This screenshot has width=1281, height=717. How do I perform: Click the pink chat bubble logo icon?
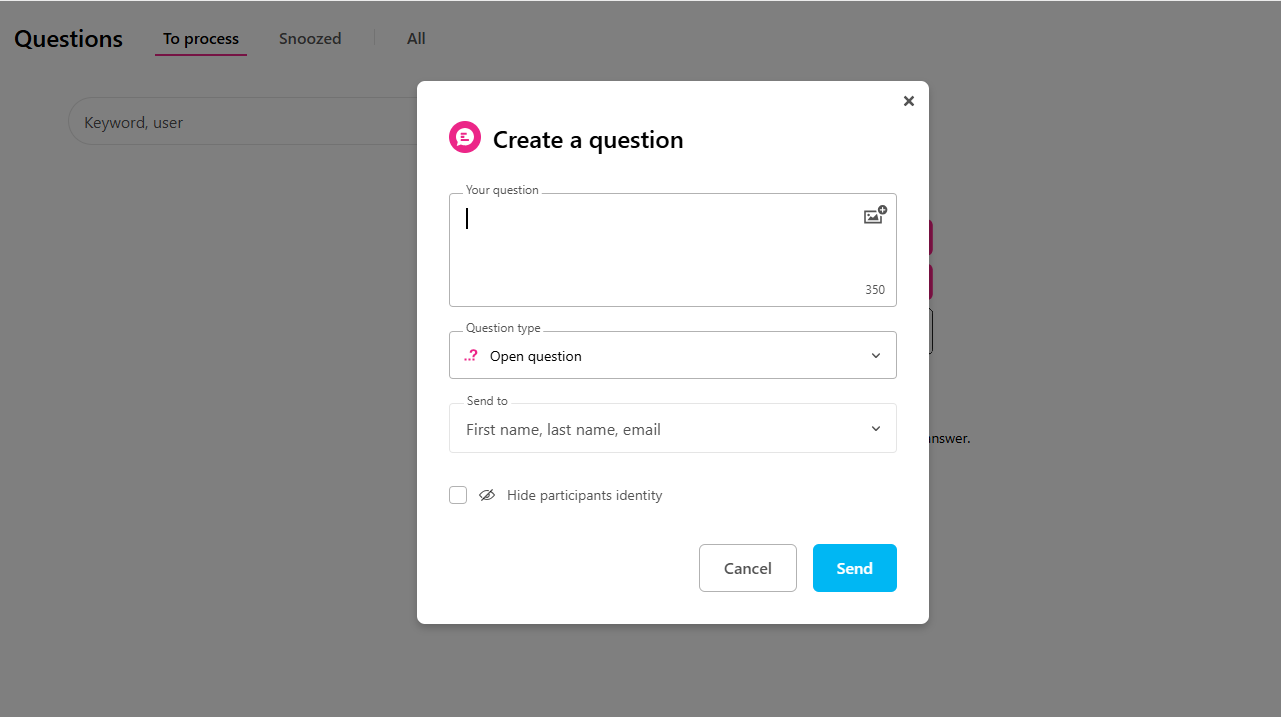465,138
